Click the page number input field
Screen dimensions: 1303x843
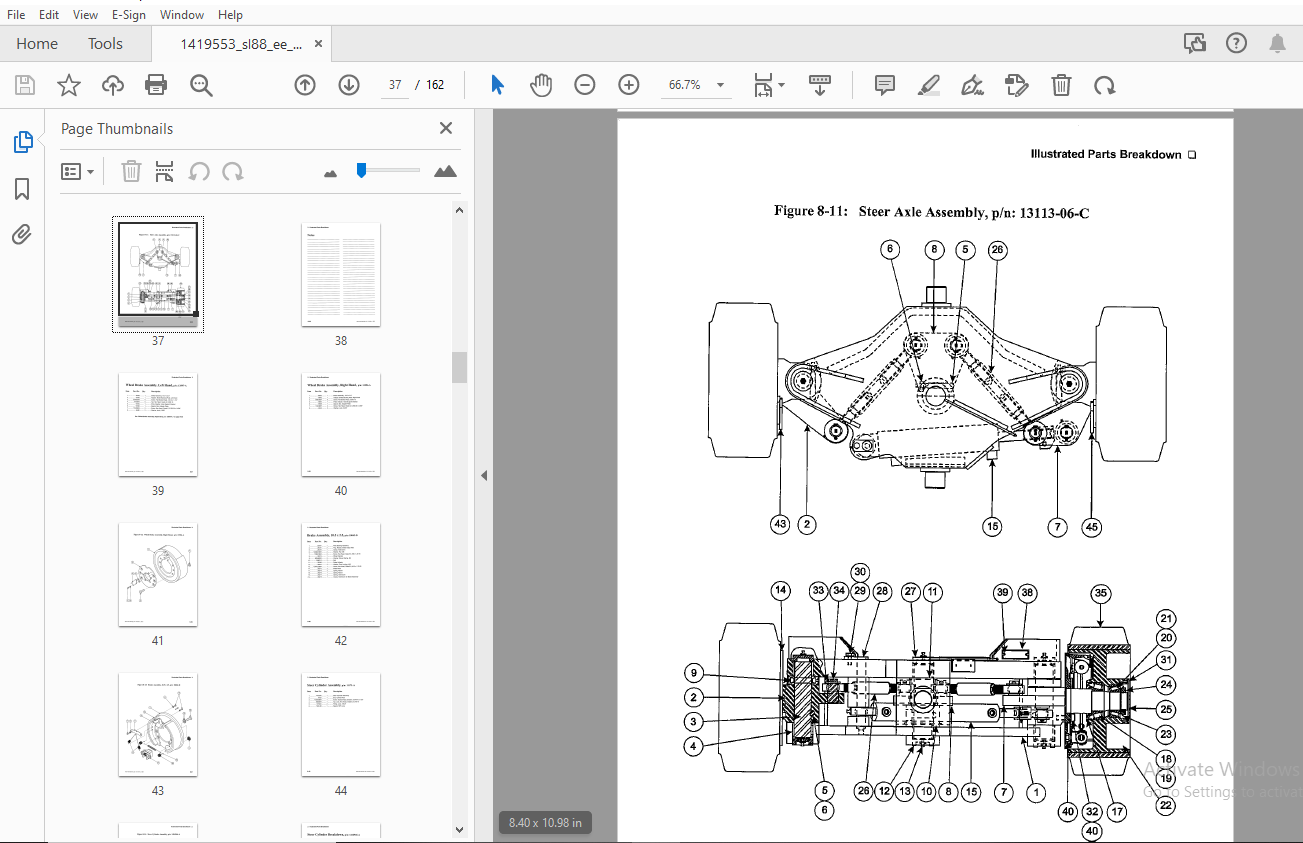click(x=395, y=85)
